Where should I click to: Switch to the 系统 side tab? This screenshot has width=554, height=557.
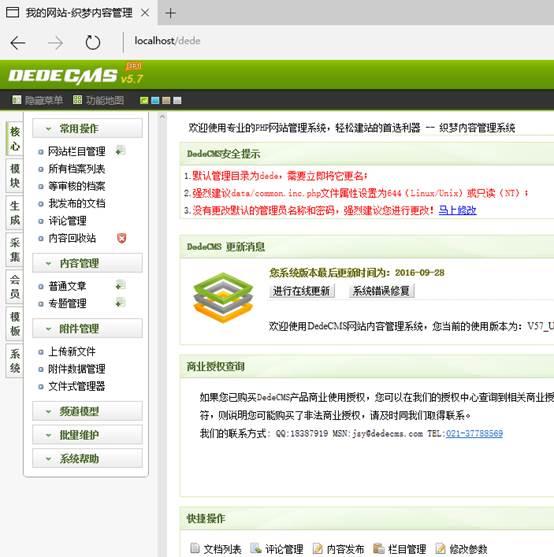click(x=15, y=360)
